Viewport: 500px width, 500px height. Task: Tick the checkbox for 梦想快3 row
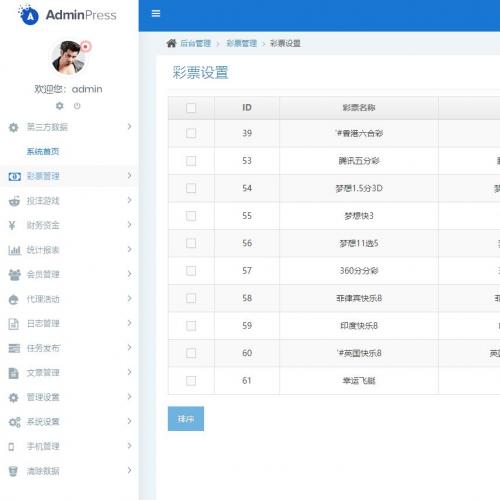(x=191, y=216)
